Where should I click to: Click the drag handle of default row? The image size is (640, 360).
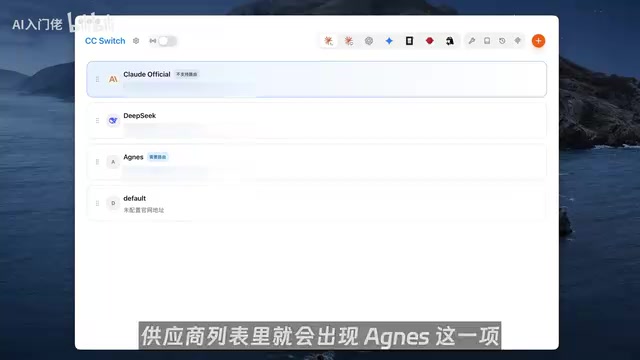(x=97, y=203)
